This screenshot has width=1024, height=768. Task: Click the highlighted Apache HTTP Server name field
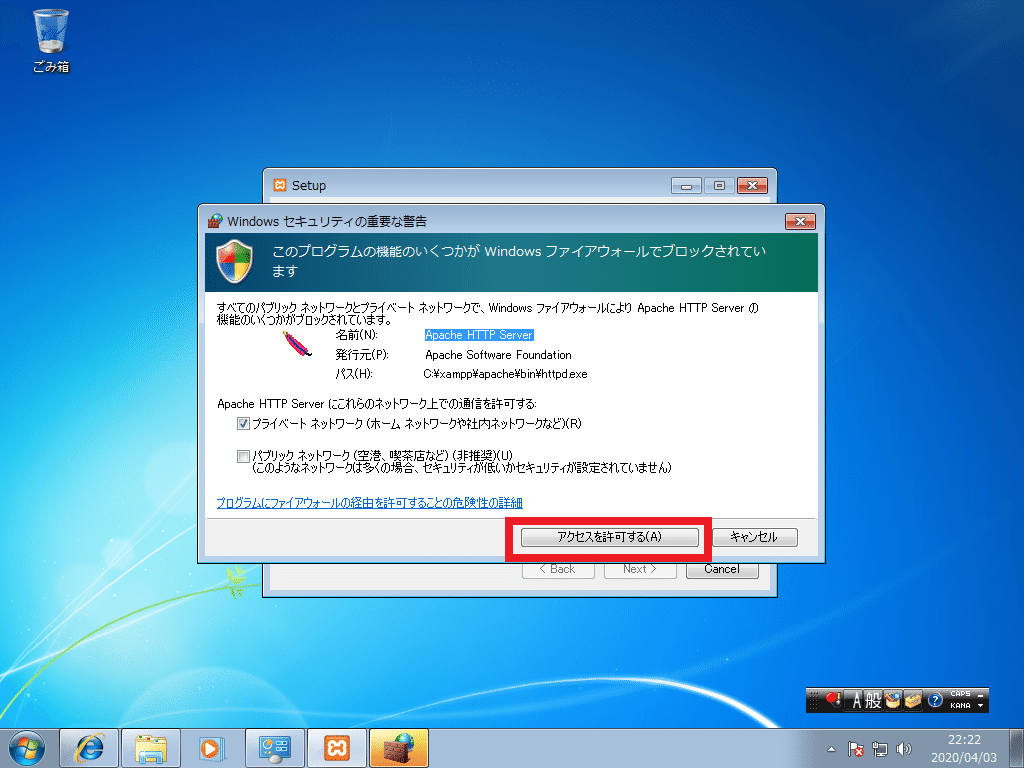pos(479,335)
